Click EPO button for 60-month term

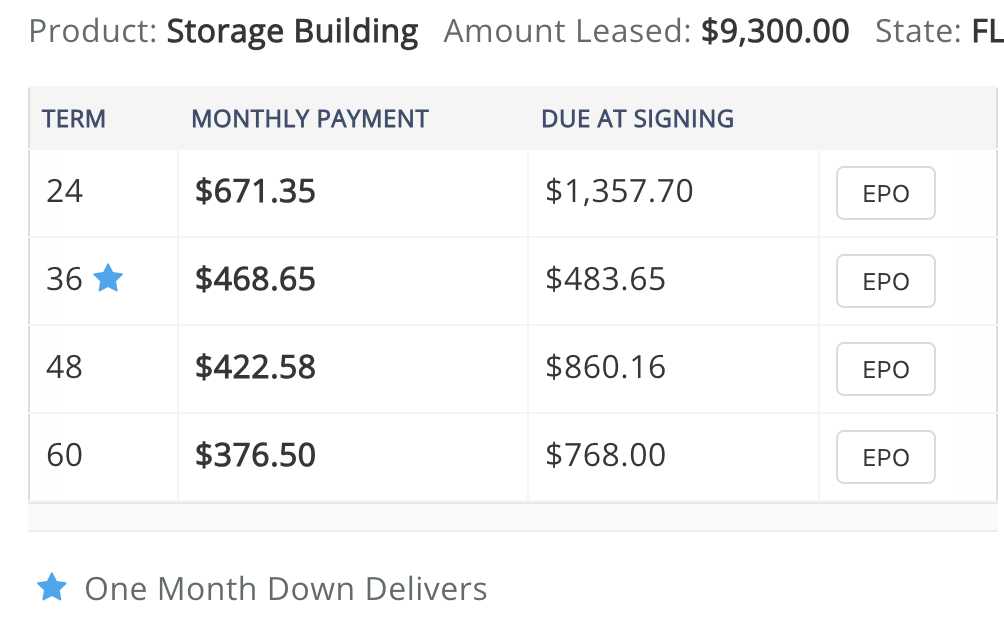click(x=886, y=457)
